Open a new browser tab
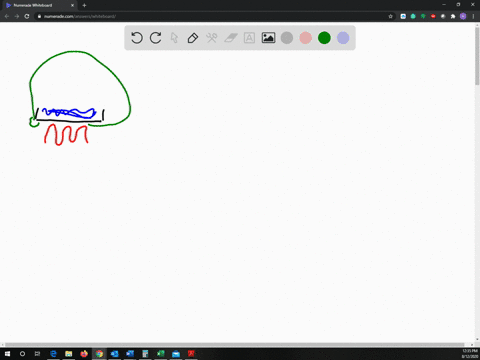The height and width of the screenshot is (360, 480). [84, 5]
